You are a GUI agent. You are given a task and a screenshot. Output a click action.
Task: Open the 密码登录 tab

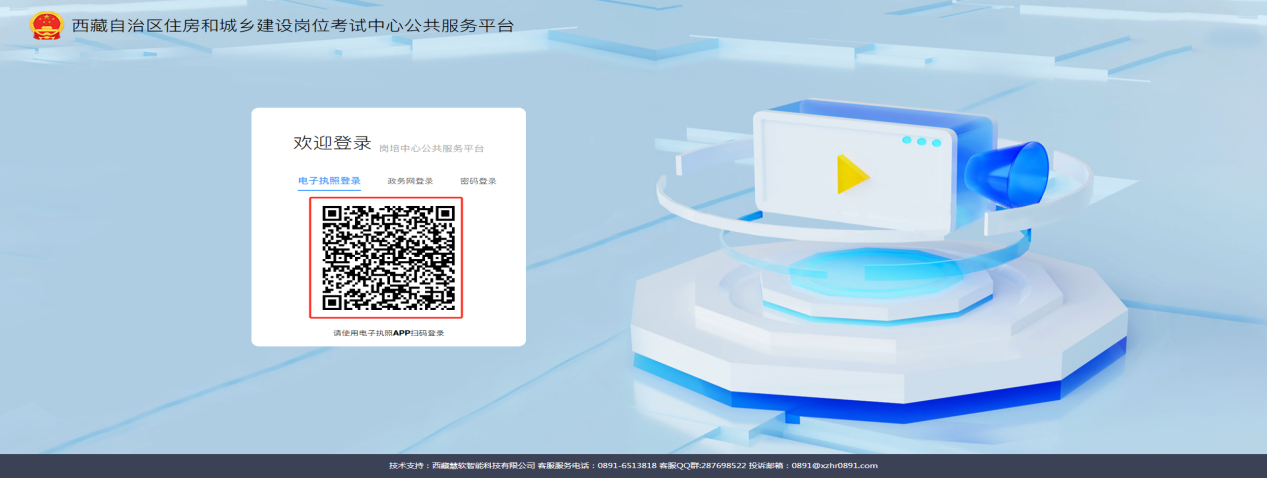[x=478, y=181]
